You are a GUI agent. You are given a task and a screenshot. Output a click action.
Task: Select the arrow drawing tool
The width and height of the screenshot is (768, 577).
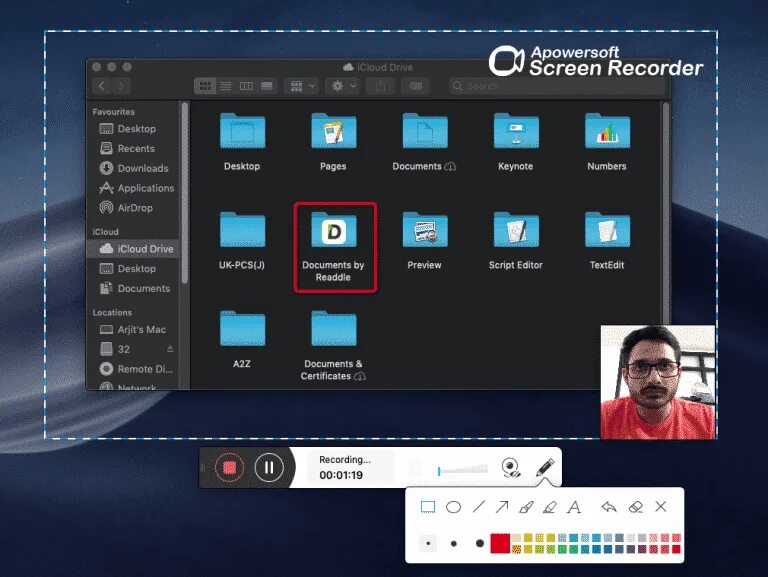[502, 506]
